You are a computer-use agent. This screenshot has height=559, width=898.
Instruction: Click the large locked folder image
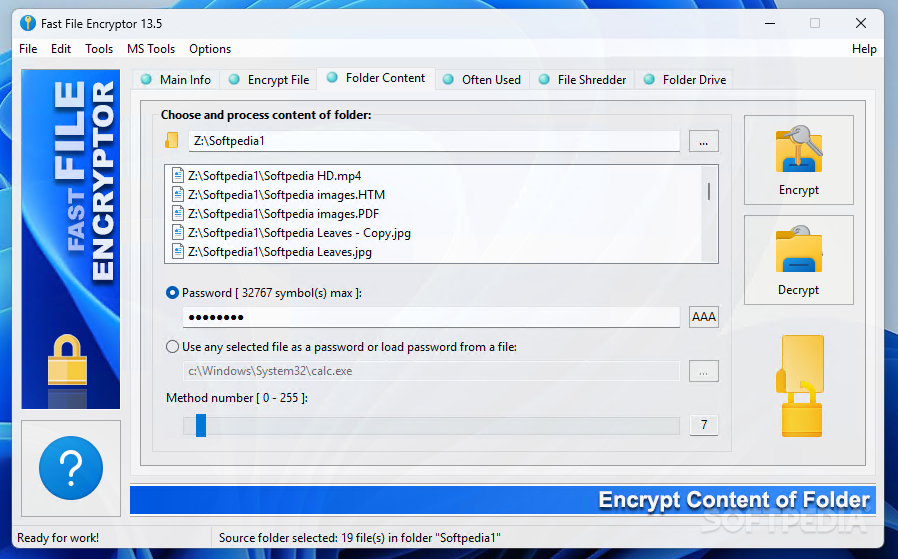tap(800, 385)
